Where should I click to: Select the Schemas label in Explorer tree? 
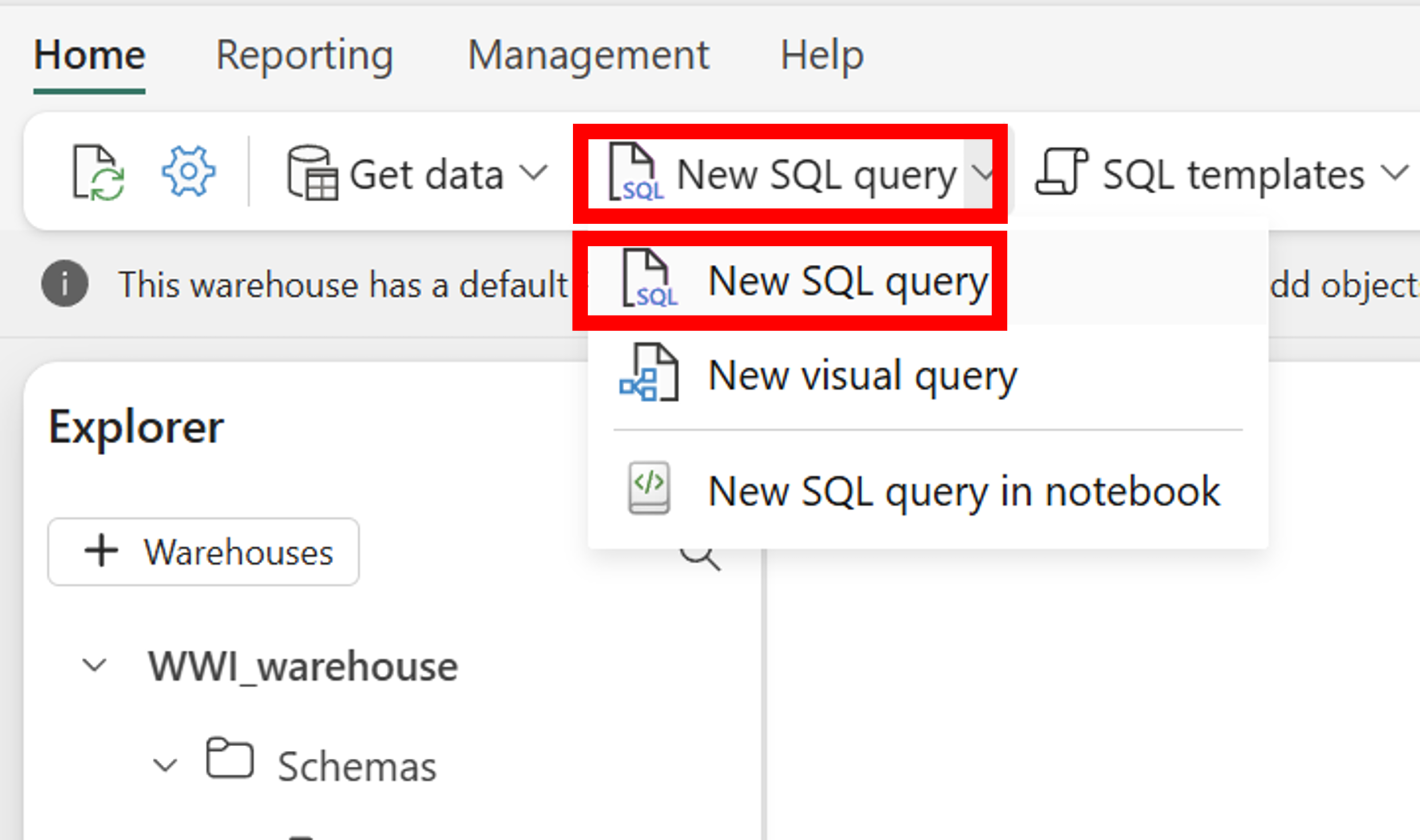coord(357,766)
